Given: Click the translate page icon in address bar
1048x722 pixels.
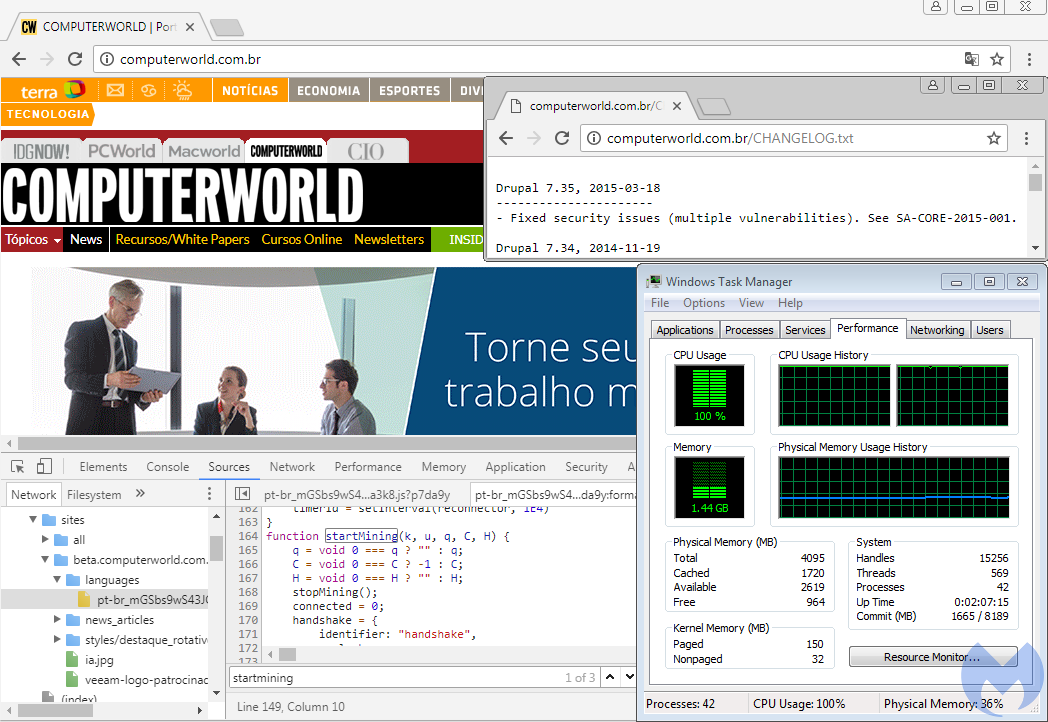Looking at the screenshot, I should [x=971, y=59].
